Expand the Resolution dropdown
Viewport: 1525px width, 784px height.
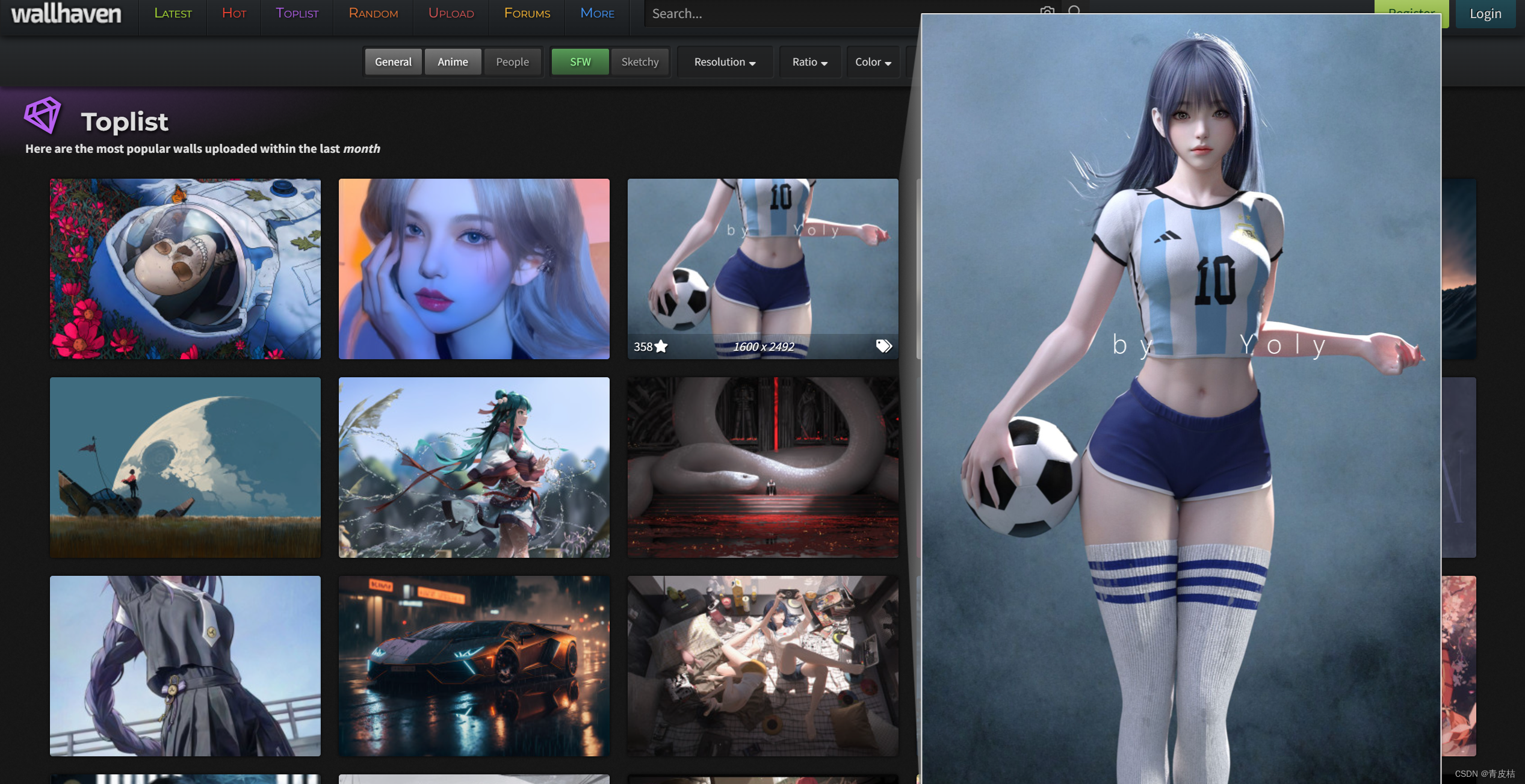tap(725, 62)
